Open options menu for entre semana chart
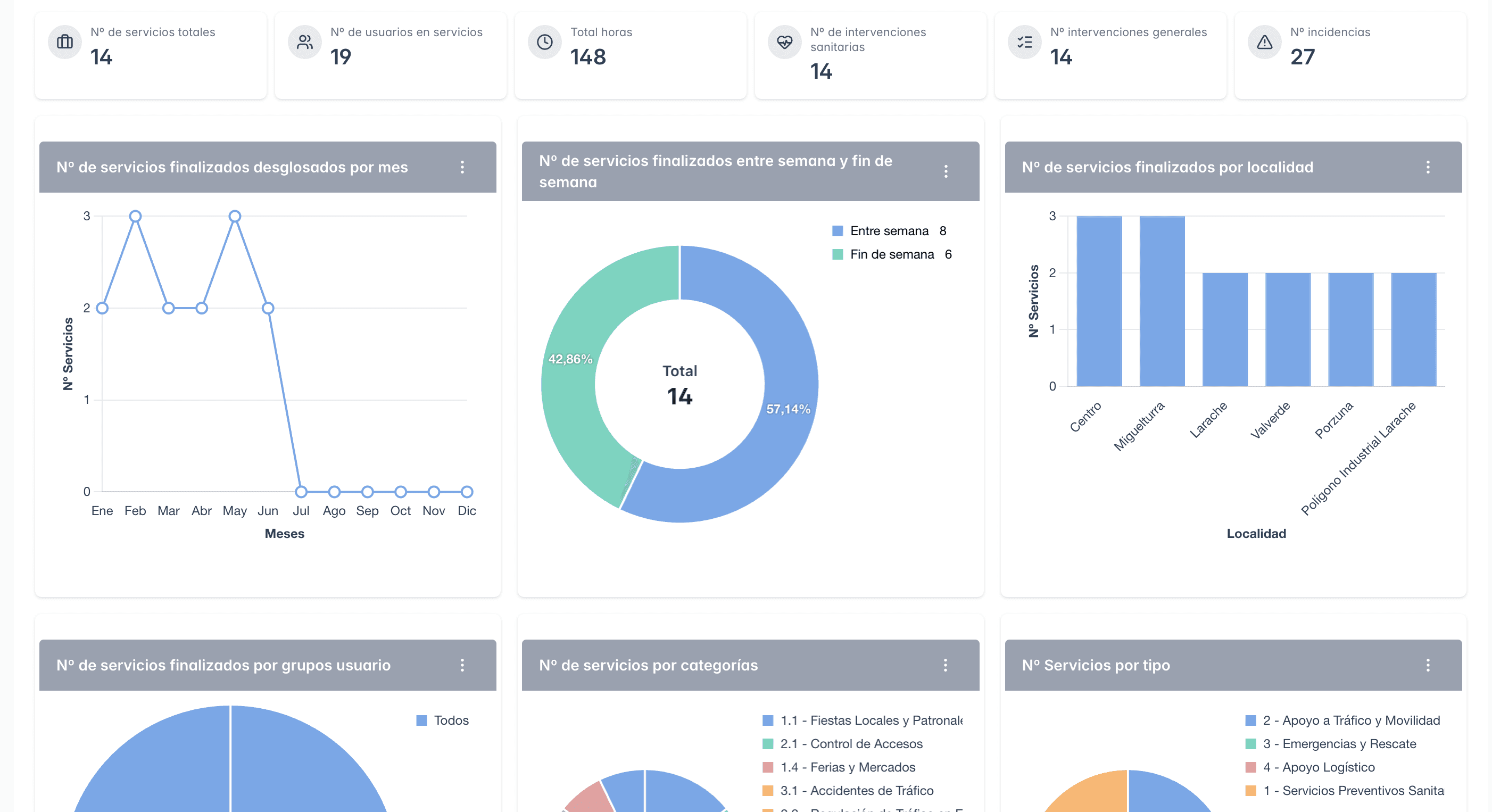This screenshot has width=1492, height=812. 945,171
